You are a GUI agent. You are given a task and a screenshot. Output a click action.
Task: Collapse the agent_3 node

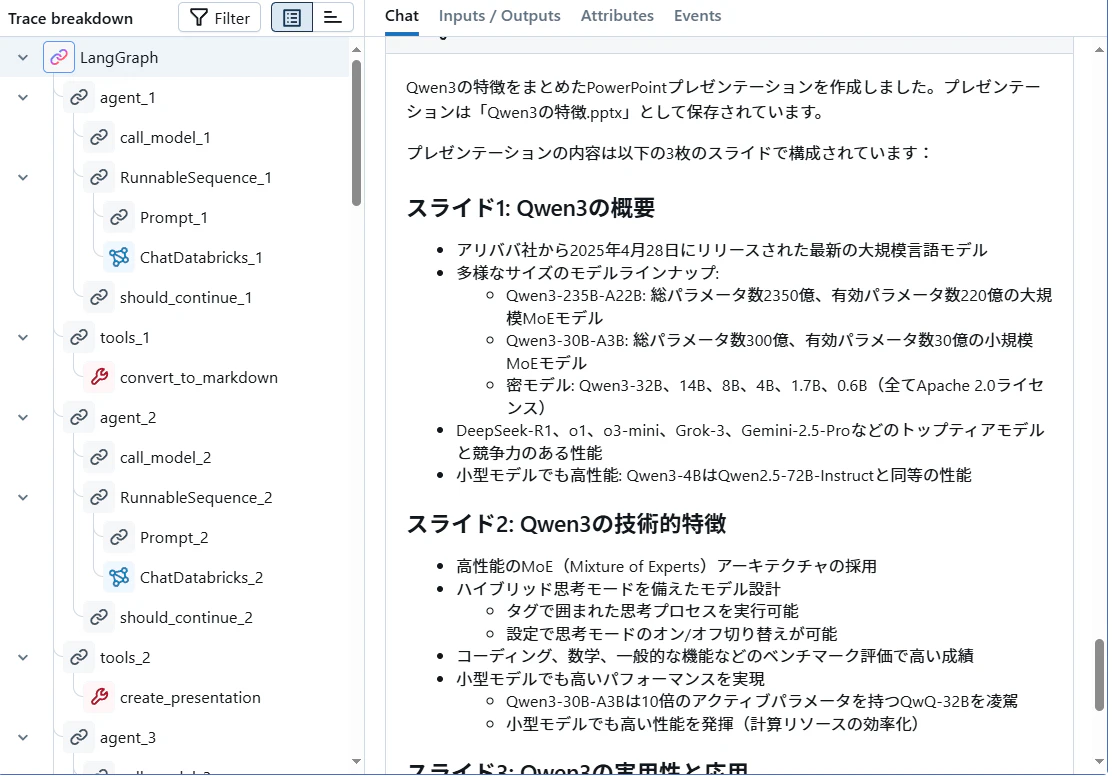pyautogui.click(x=23, y=737)
